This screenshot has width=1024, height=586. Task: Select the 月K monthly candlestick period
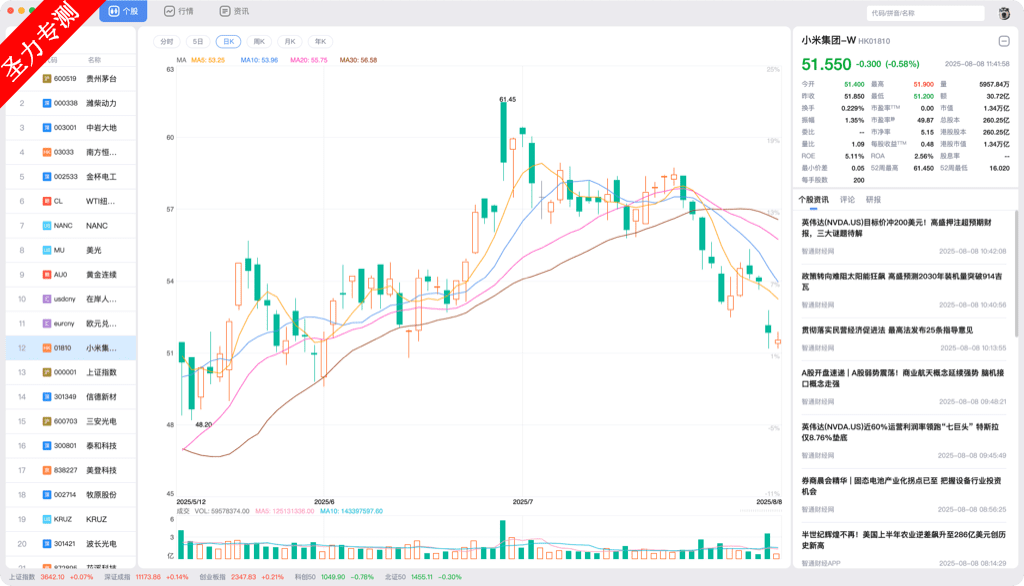click(x=290, y=42)
